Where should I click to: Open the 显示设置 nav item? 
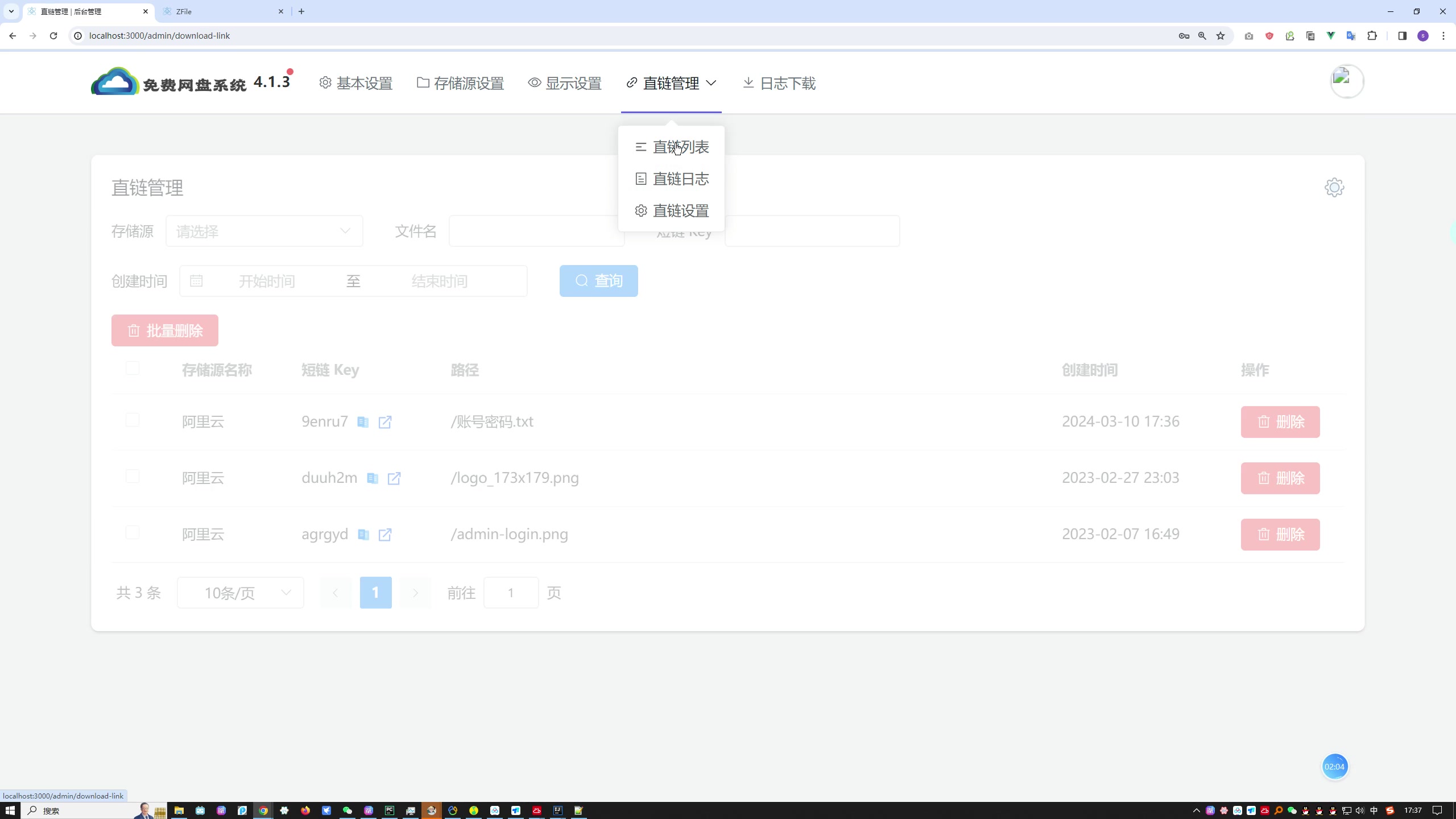(565, 83)
